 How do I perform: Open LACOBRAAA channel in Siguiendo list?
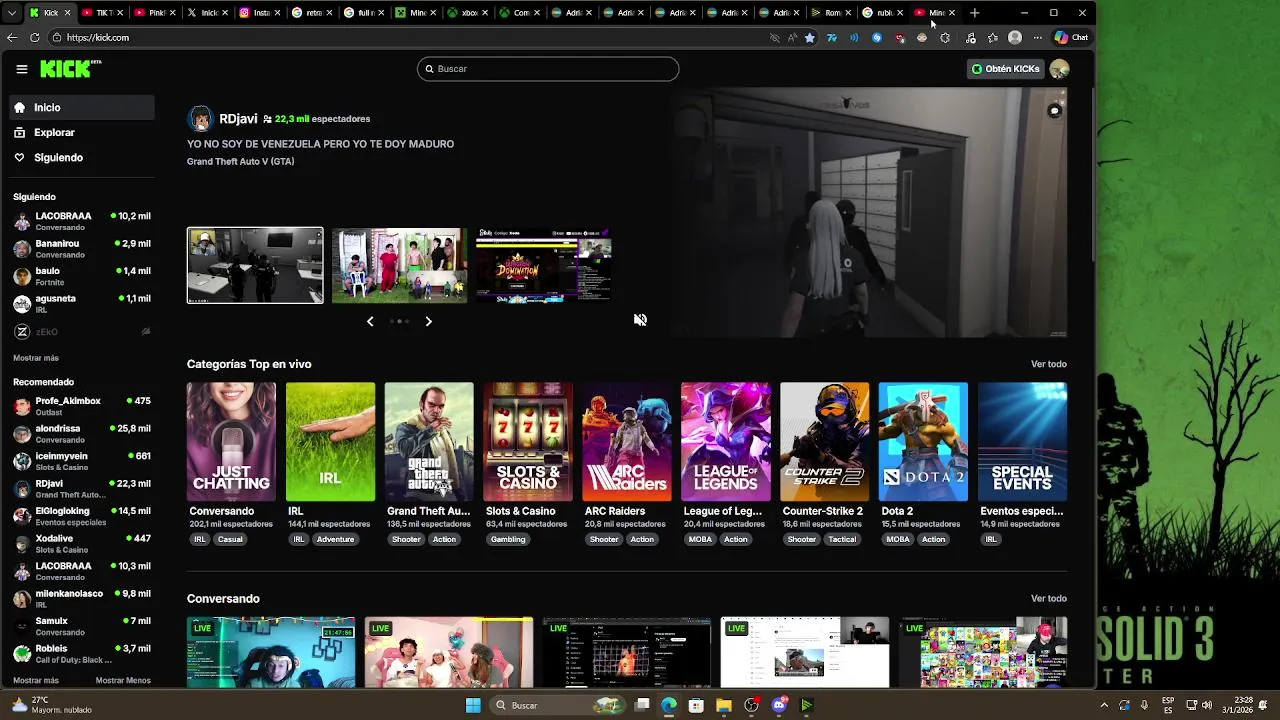[x=82, y=221]
